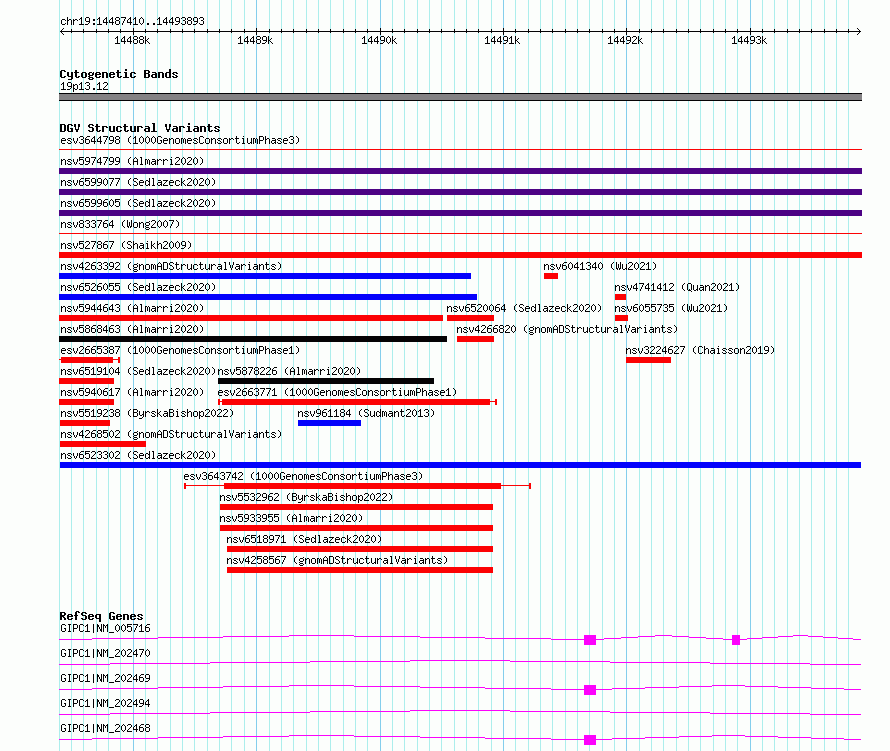
Task: Click GIPC1|NM_202470 transcript label
Action: [105, 653]
